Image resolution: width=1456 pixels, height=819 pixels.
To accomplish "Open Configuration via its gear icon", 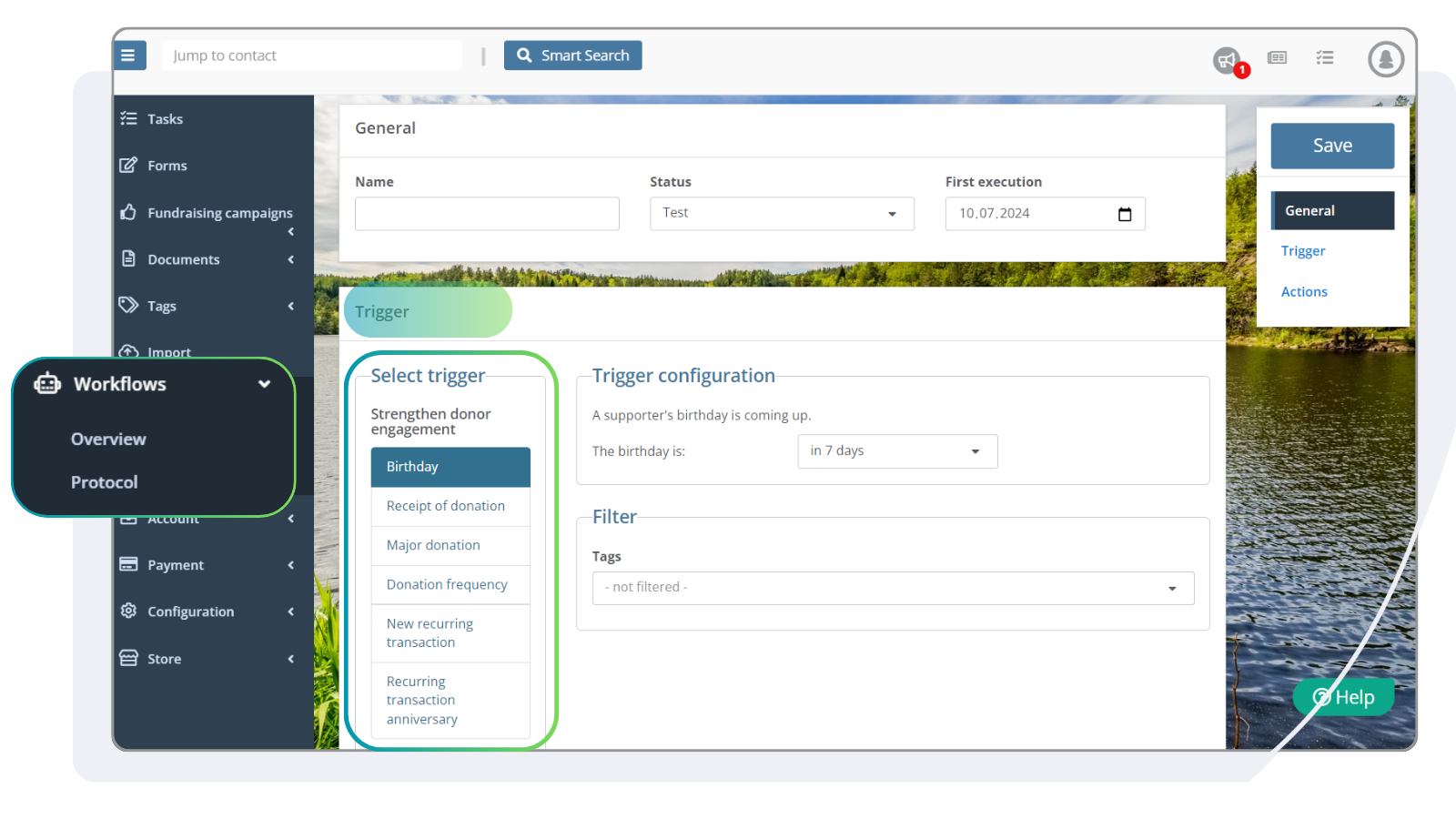I will pyautogui.click(x=128, y=611).
